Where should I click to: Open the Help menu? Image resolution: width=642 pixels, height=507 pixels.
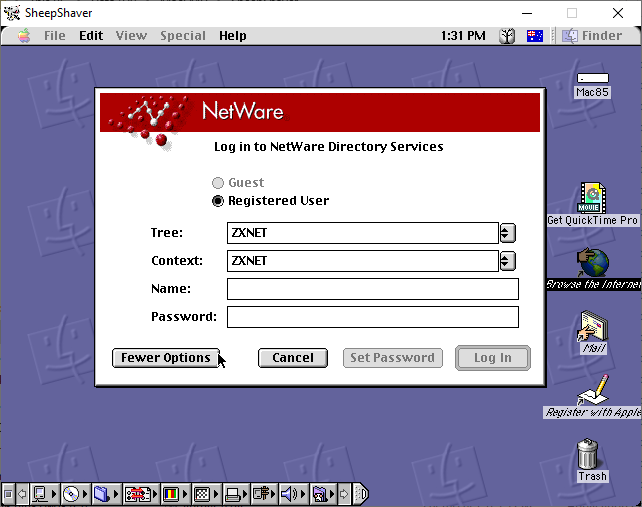233,36
